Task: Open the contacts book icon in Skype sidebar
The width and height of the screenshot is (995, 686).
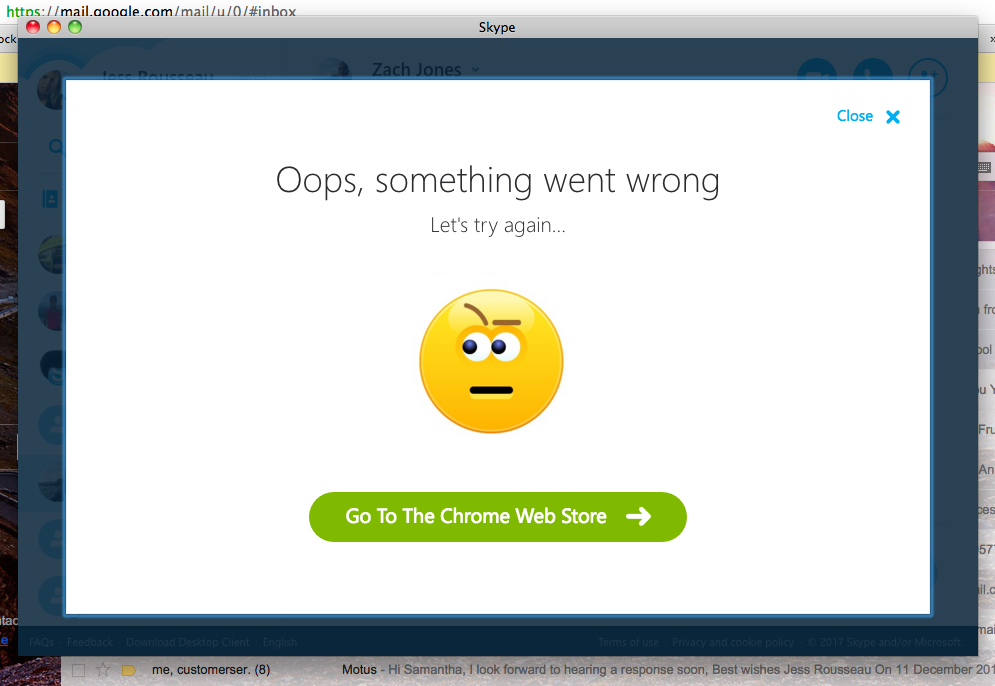Action: pos(51,199)
